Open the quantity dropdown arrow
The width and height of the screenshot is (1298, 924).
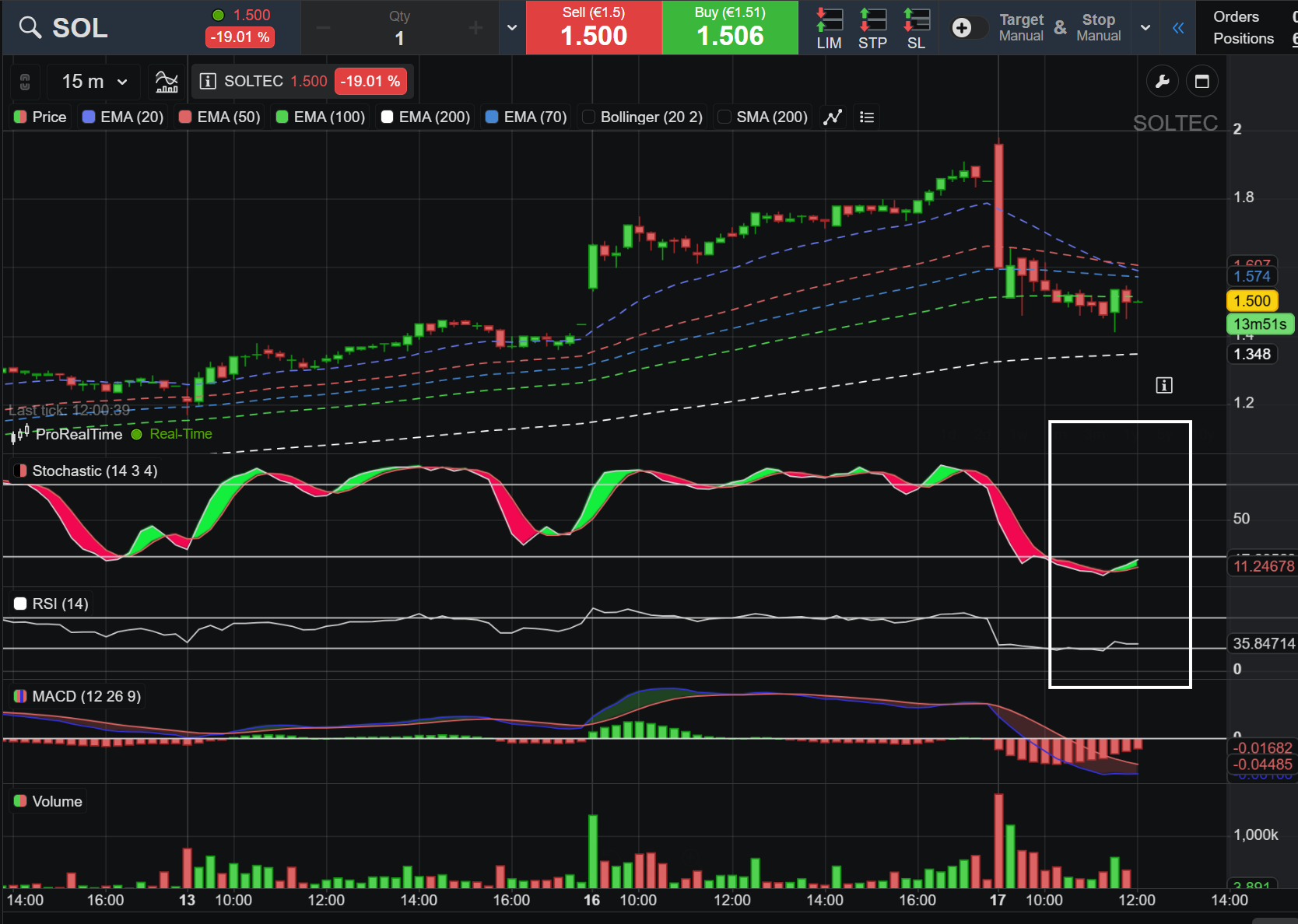tap(512, 28)
